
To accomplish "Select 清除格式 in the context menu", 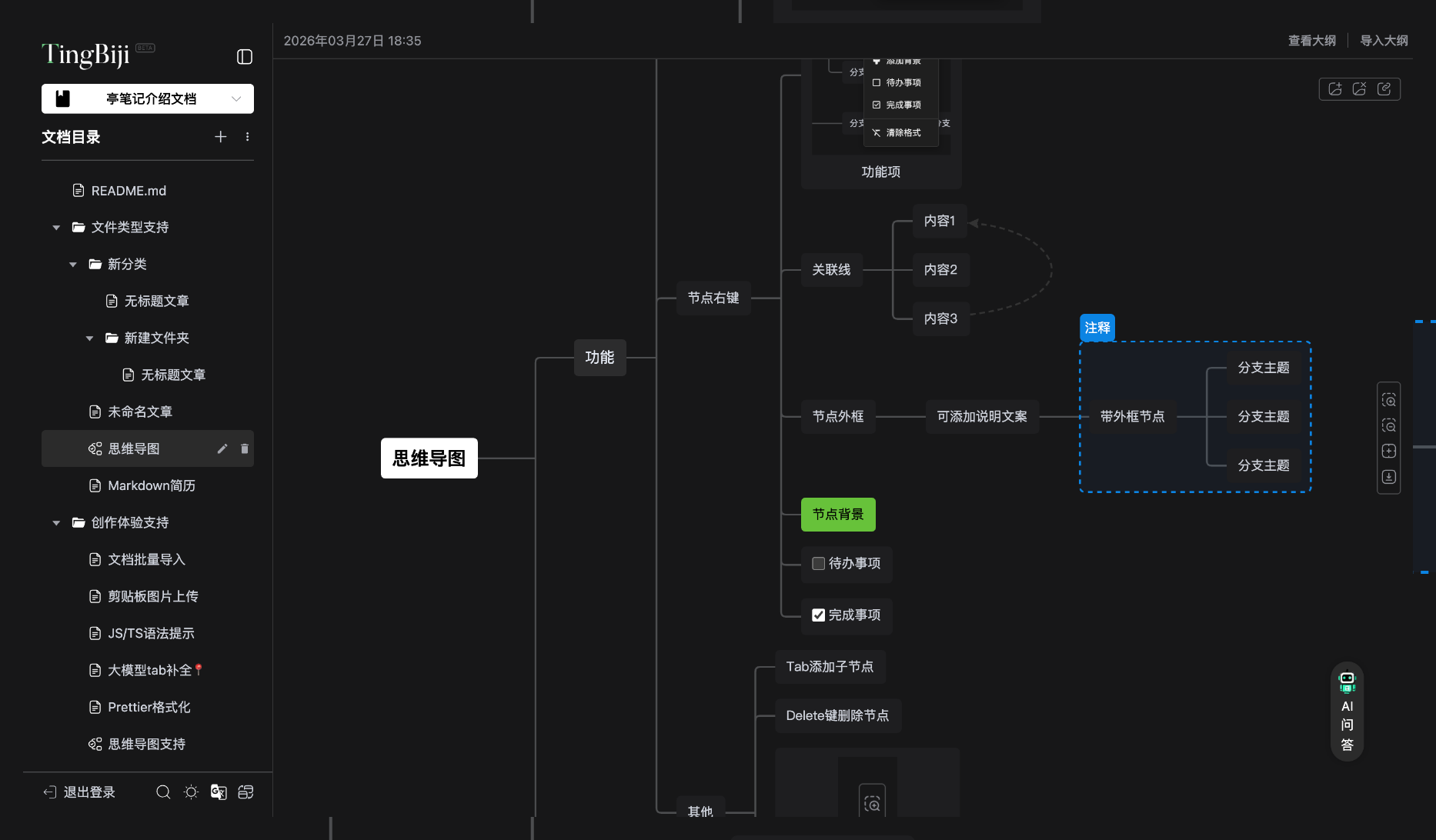I will 900,132.
